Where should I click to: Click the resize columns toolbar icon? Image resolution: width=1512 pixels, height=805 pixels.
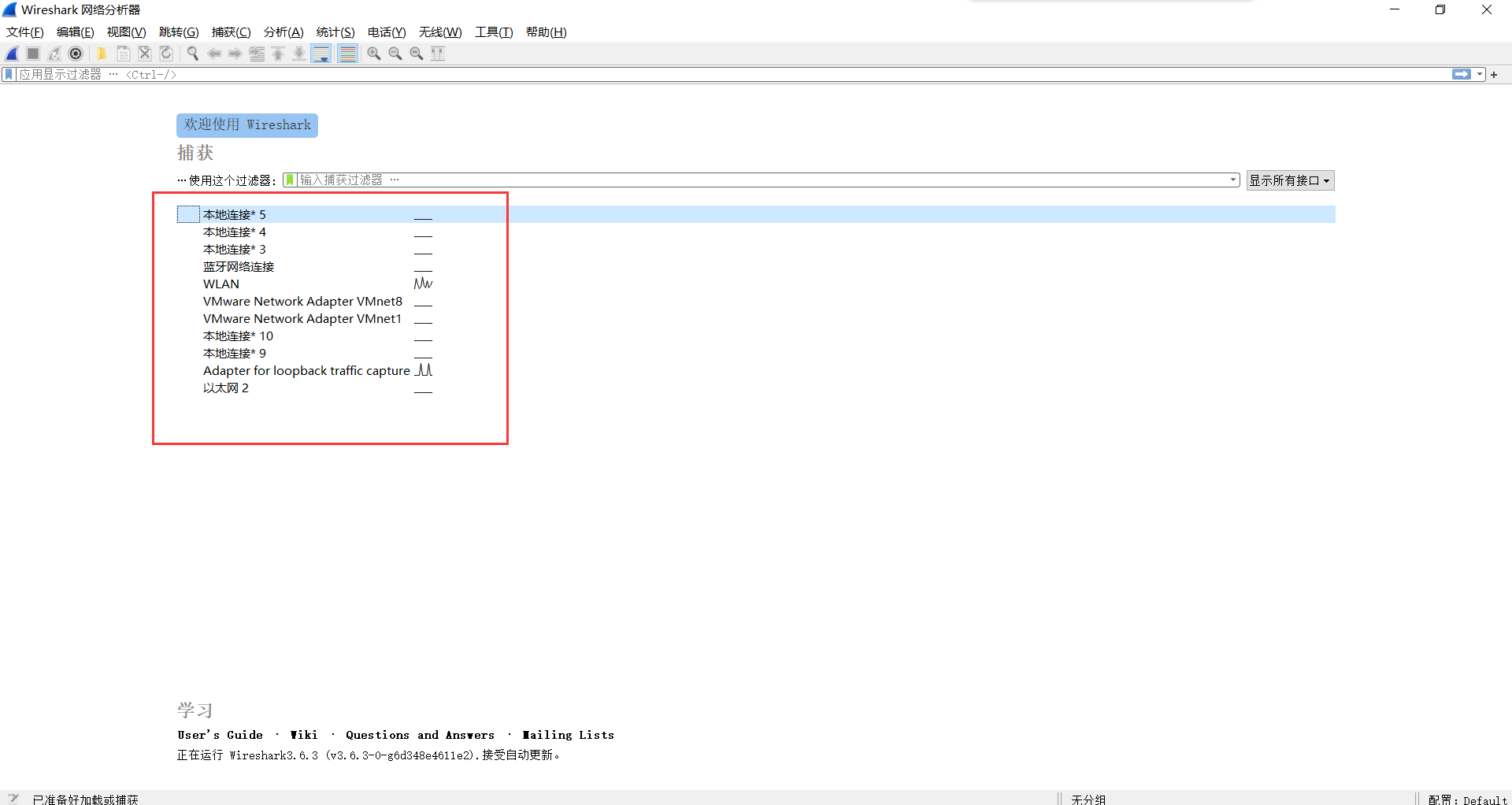[x=438, y=54]
